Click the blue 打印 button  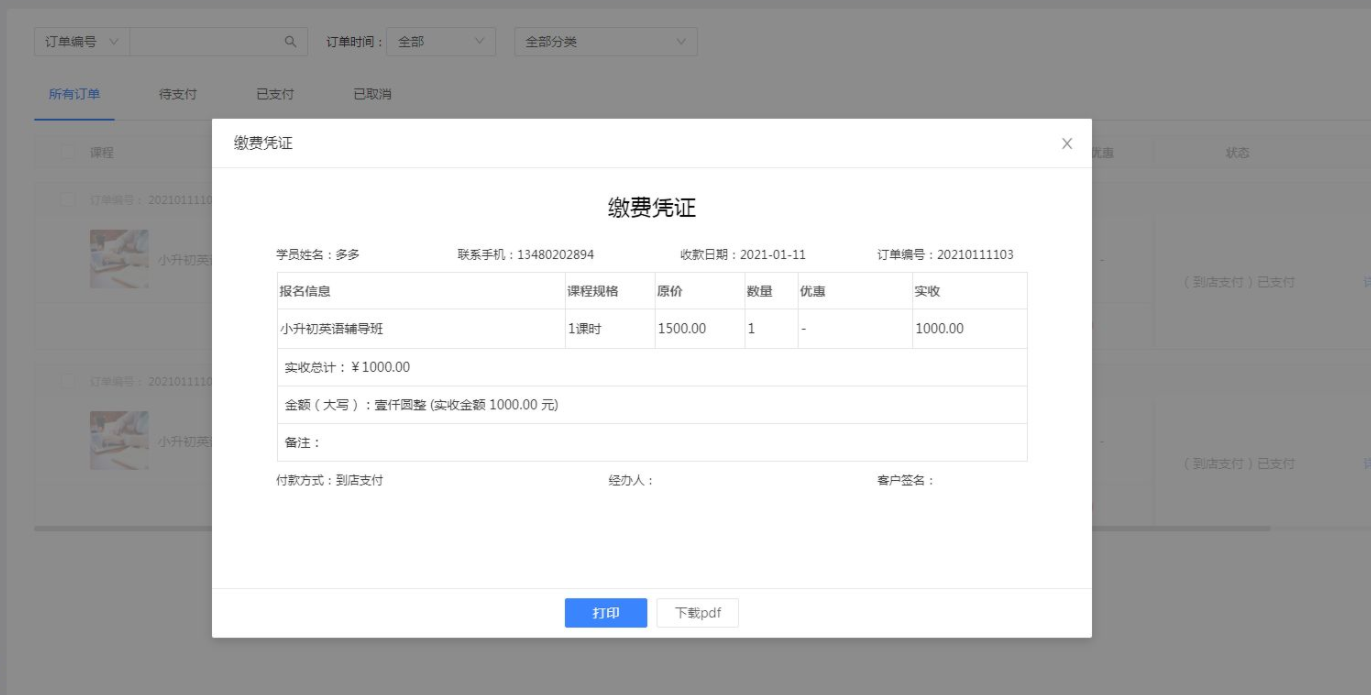tap(606, 613)
